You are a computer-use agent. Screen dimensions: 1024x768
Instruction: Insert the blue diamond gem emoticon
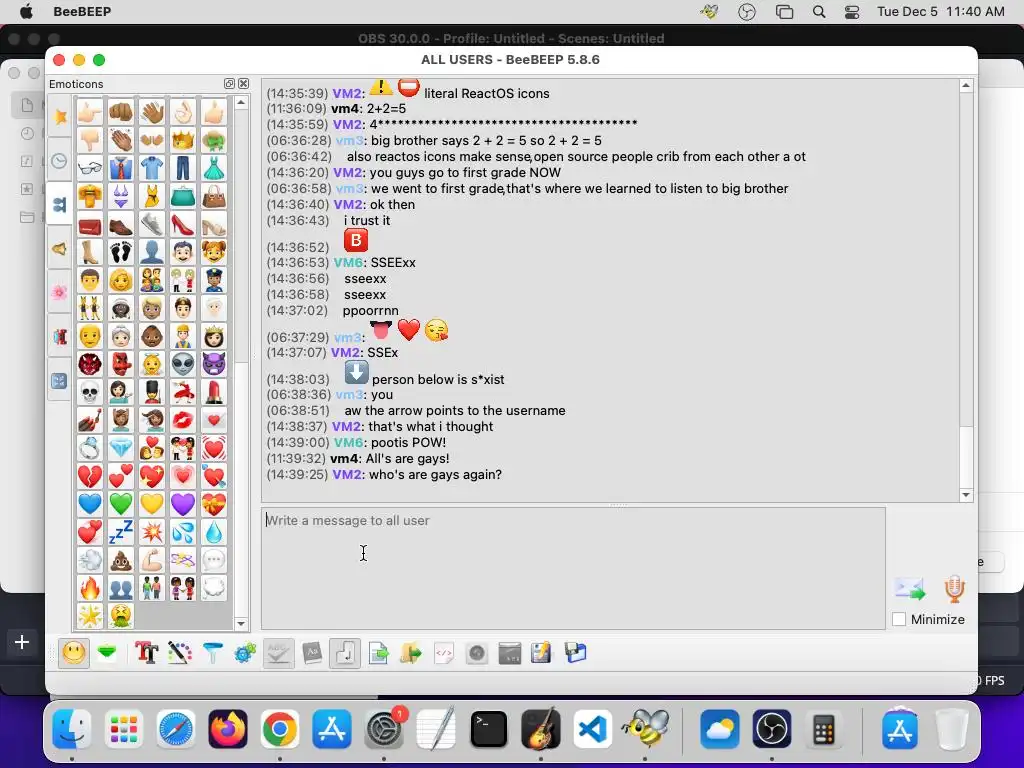tap(121, 448)
